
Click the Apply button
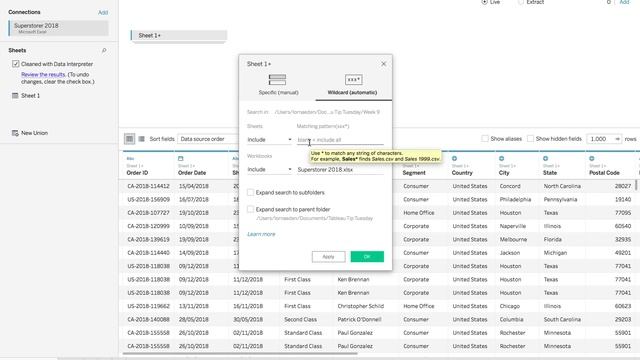328,257
